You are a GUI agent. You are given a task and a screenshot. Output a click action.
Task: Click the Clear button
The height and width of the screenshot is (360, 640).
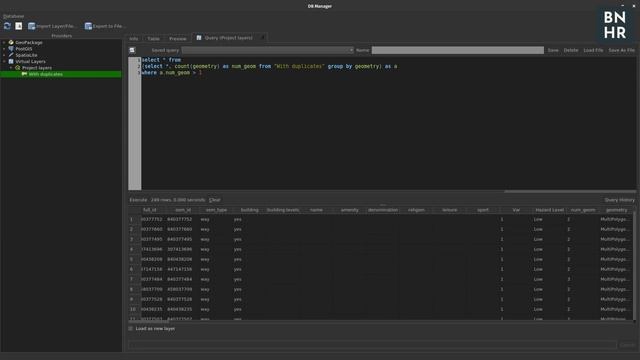coord(215,200)
